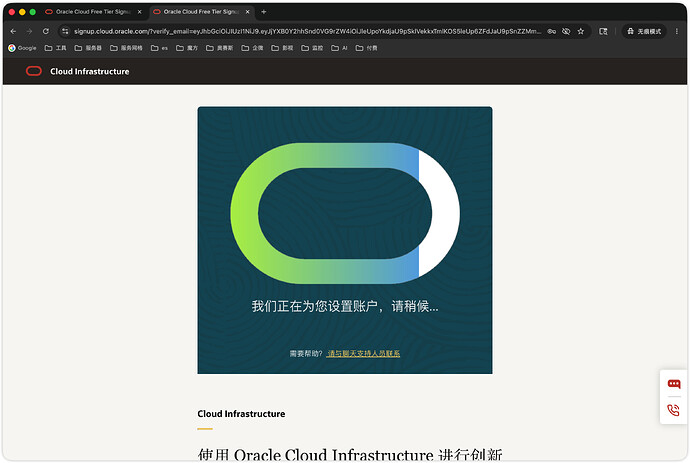
Task: Open the red chat bubble widget icon
Action: (674, 384)
